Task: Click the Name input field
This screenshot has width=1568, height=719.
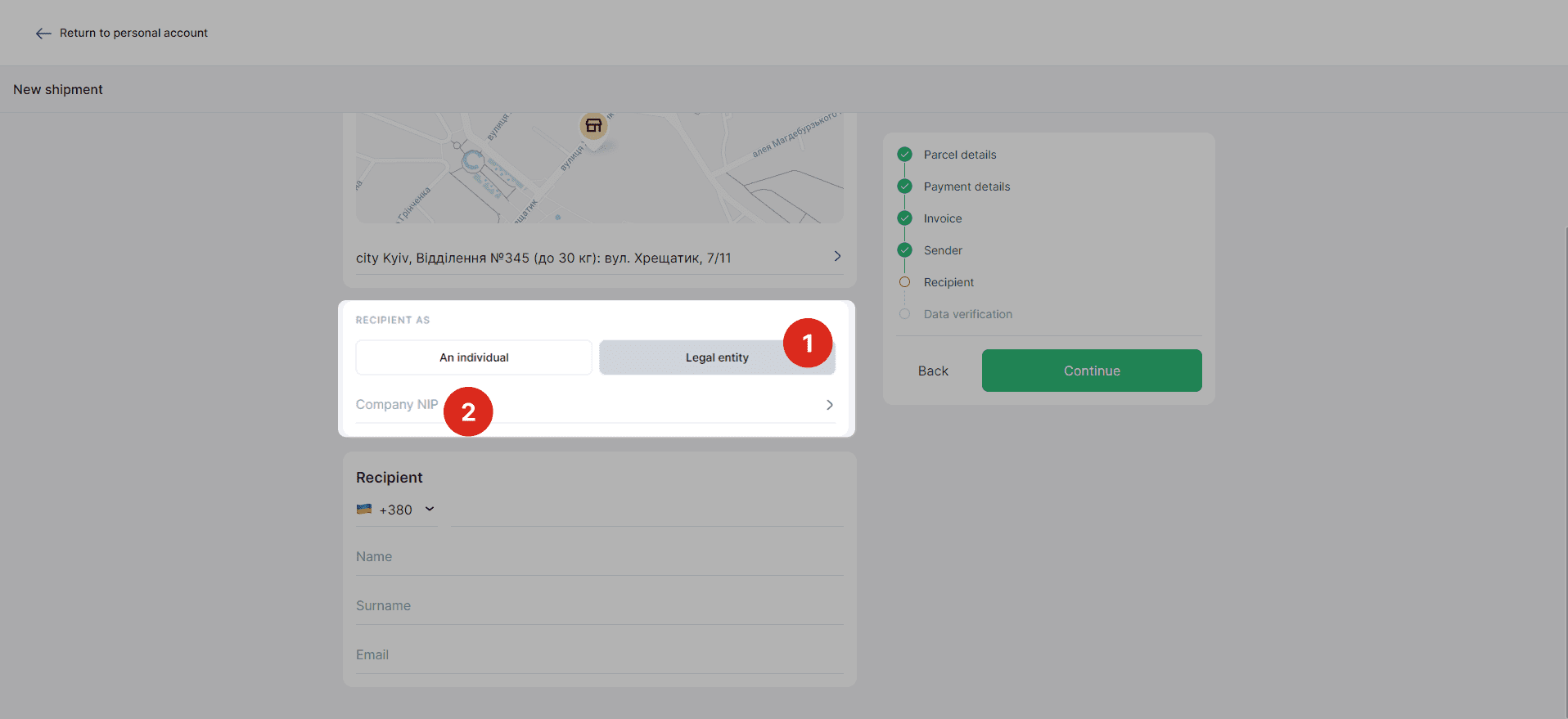Action: point(599,557)
